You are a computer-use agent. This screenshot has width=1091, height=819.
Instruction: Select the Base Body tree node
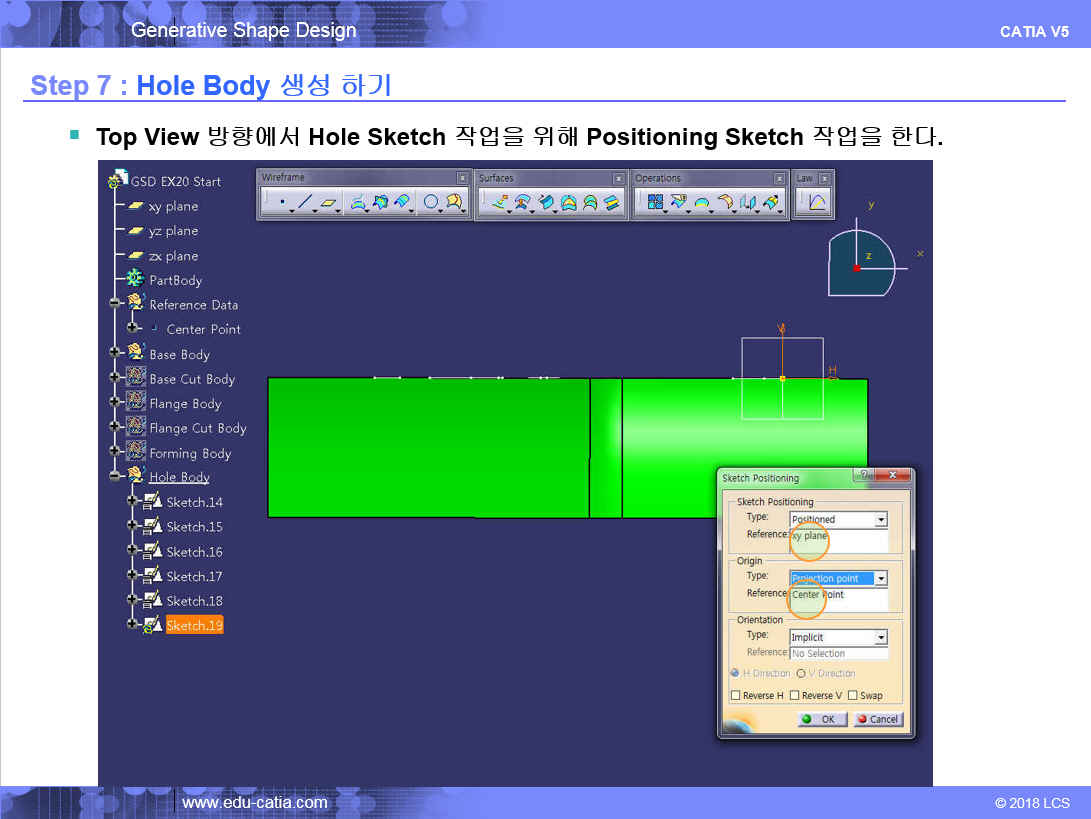[179, 354]
